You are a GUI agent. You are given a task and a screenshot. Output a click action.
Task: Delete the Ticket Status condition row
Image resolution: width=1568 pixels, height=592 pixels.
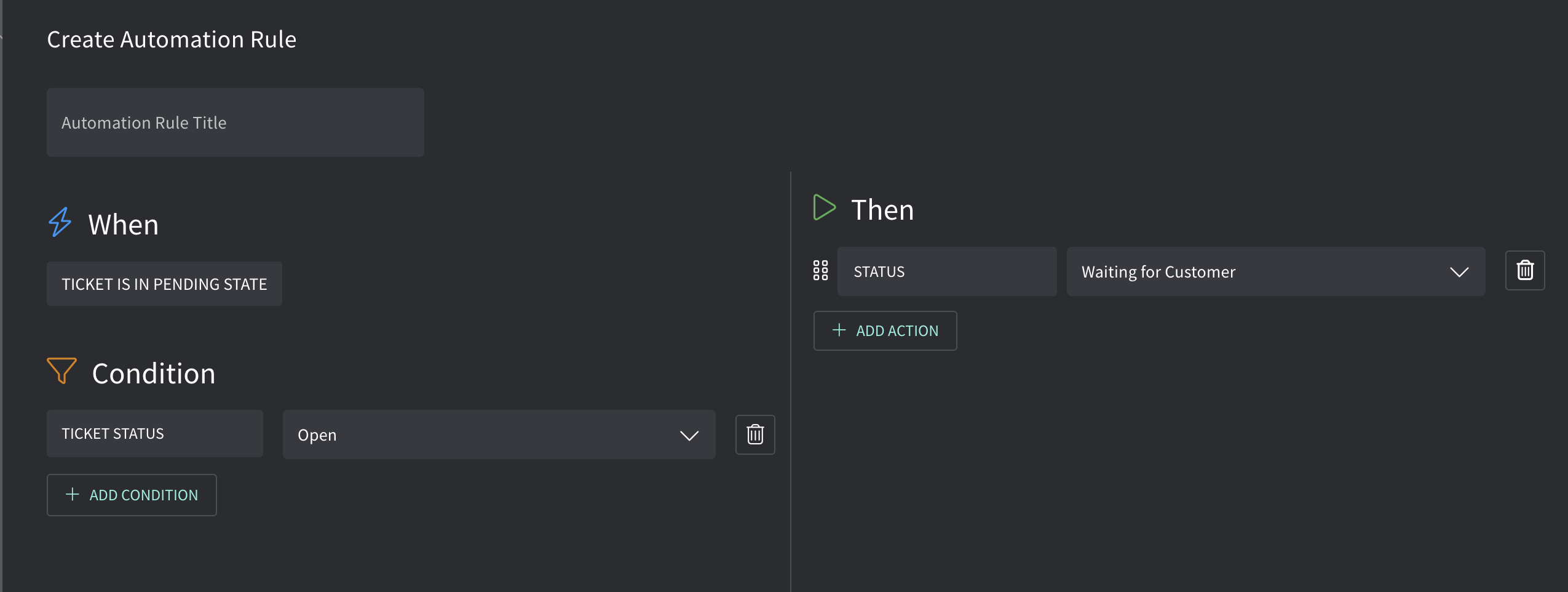tap(755, 434)
